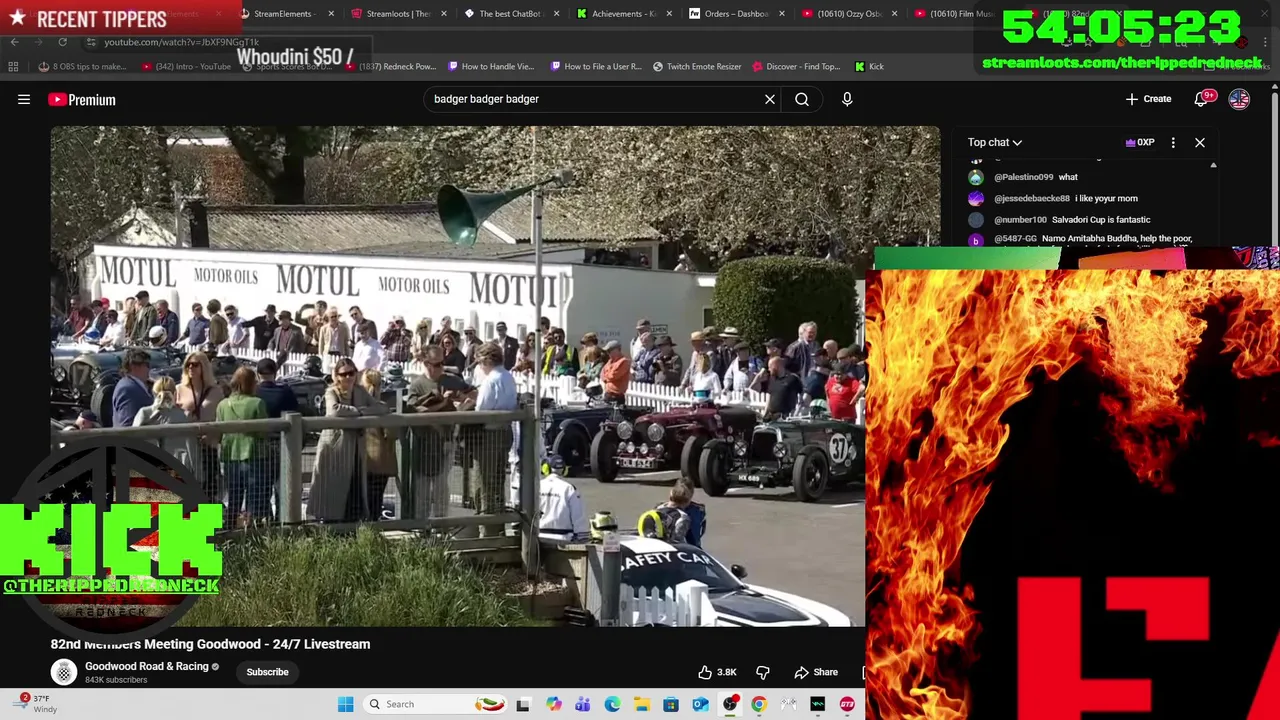The image size is (1280, 720).
Task: Go to YouTube Premium home logo
Action: coord(82,99)
